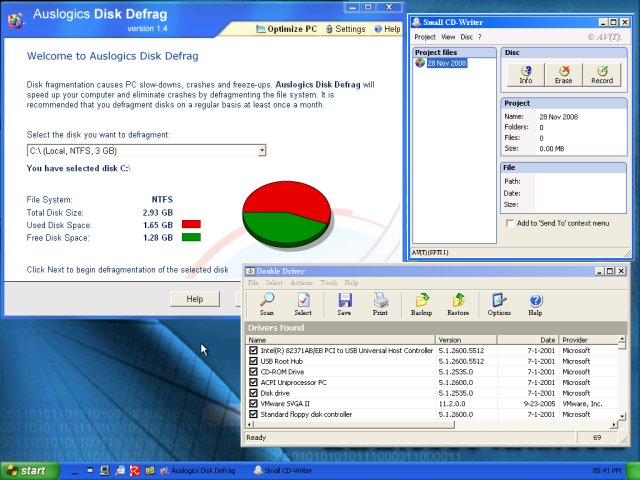The image size is (640, 480).
Task: Open the ? menu in Small CD-Writer
Action: click(480, 37)
